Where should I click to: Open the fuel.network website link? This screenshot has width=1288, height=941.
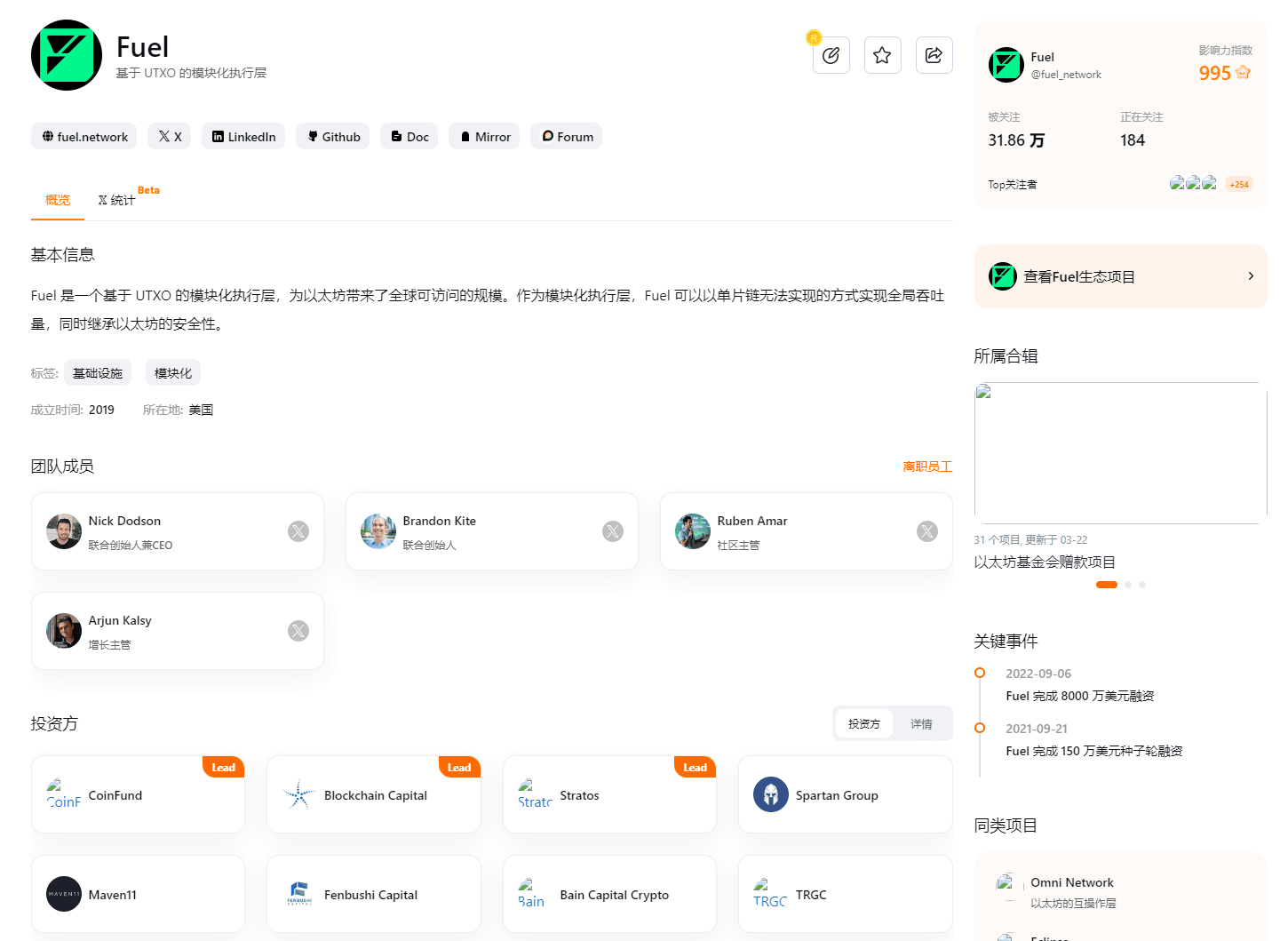(84, 137)
